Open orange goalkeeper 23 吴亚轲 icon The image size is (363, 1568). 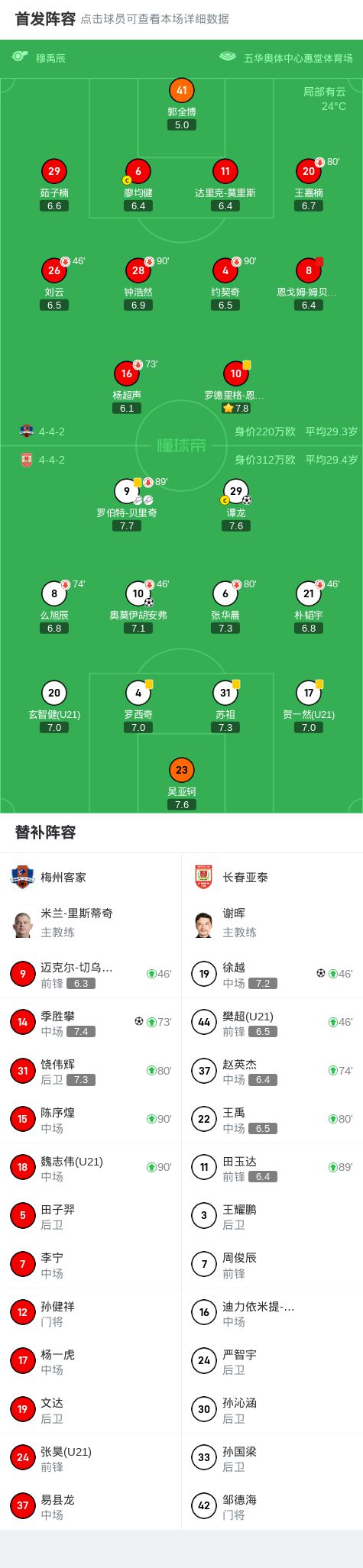pos(181,770)
